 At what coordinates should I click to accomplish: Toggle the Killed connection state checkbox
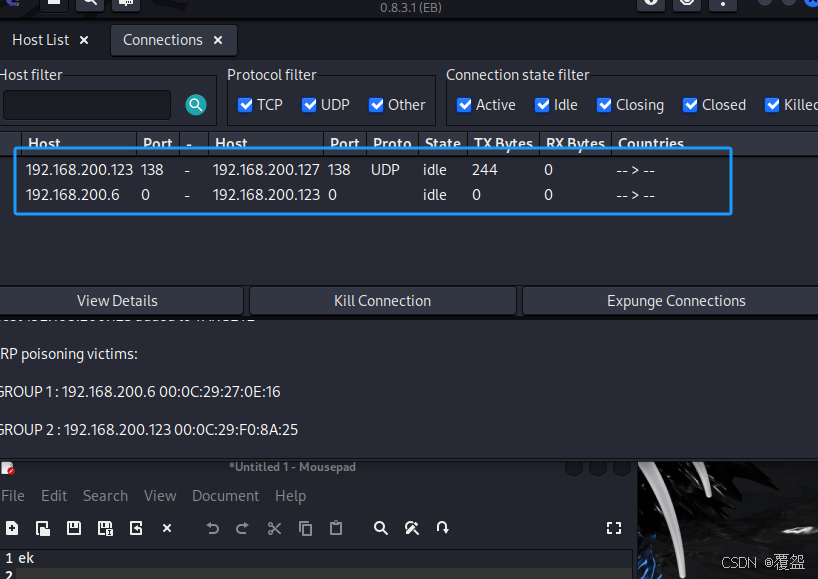772,105
